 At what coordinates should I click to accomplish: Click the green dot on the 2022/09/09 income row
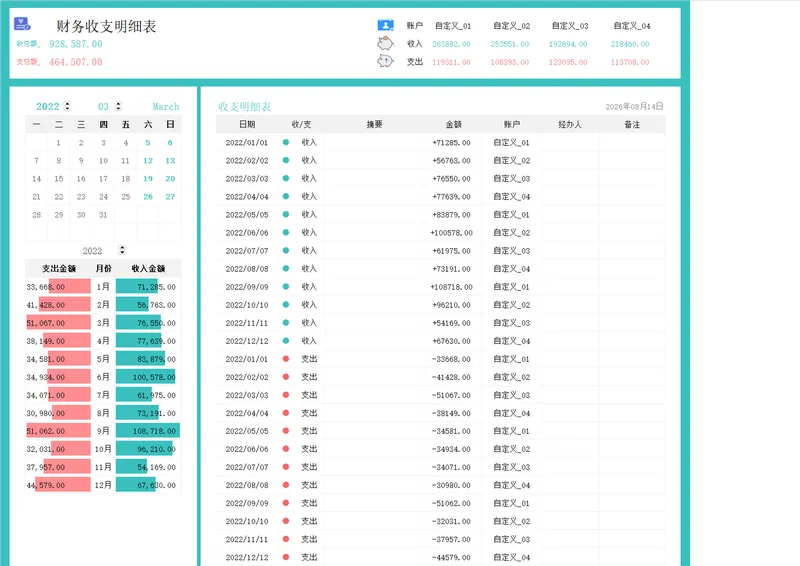coord(286,286)
